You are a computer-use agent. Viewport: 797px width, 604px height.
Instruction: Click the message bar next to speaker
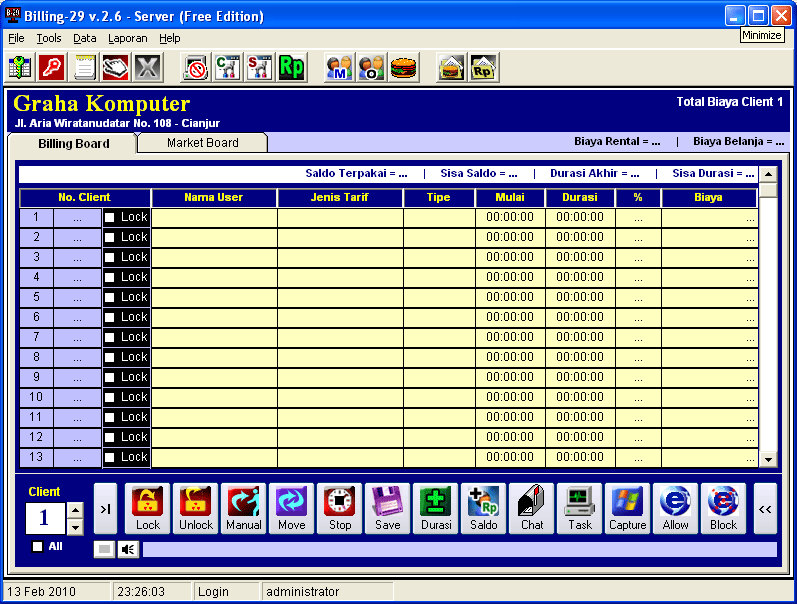[459, 549]
